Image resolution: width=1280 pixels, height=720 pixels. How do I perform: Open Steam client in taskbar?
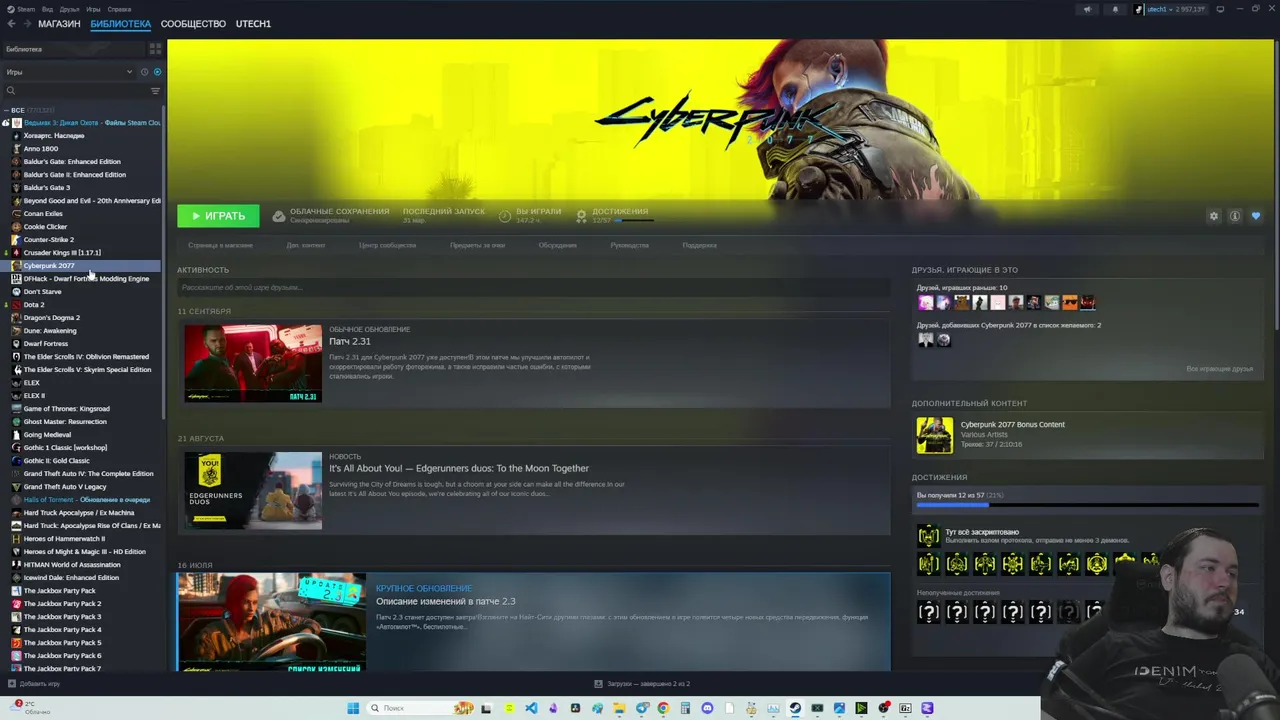coord(795,708)
